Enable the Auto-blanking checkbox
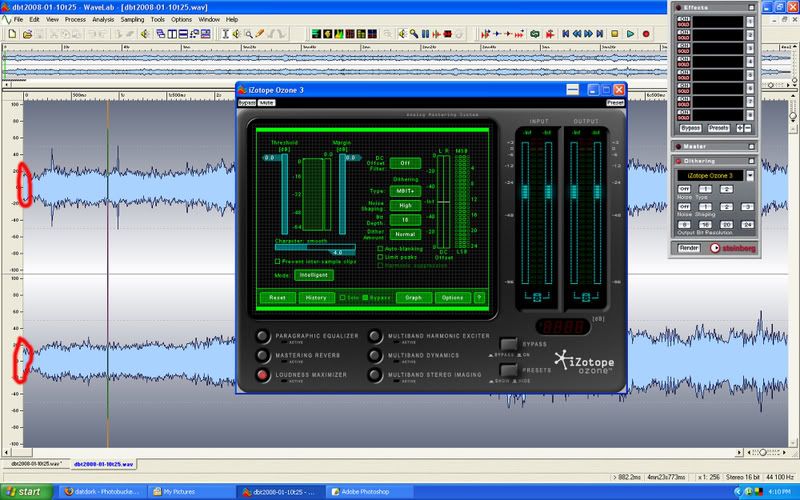 pos(380,248)
